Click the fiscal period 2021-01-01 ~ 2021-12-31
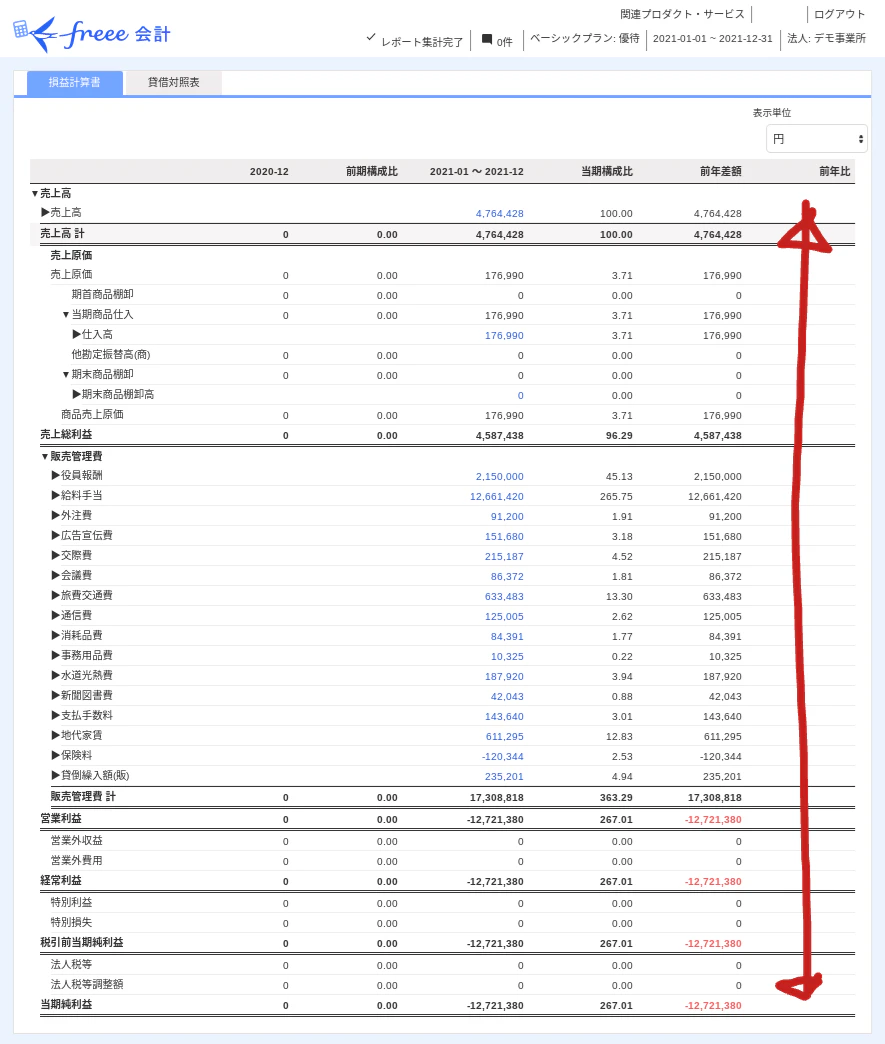Viewport: 885px width, 1044px height. click(713, 39)
